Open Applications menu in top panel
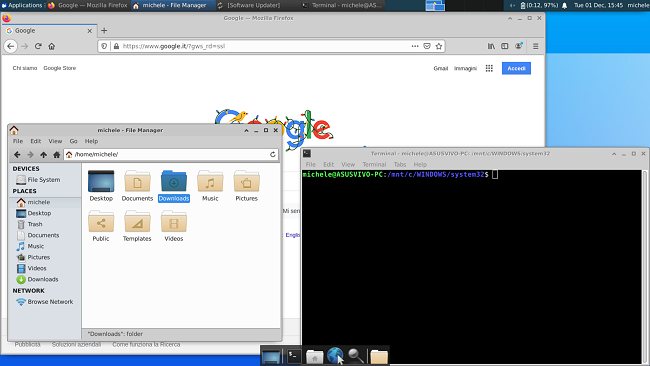The image size is (650, 366). click(22, 5)
